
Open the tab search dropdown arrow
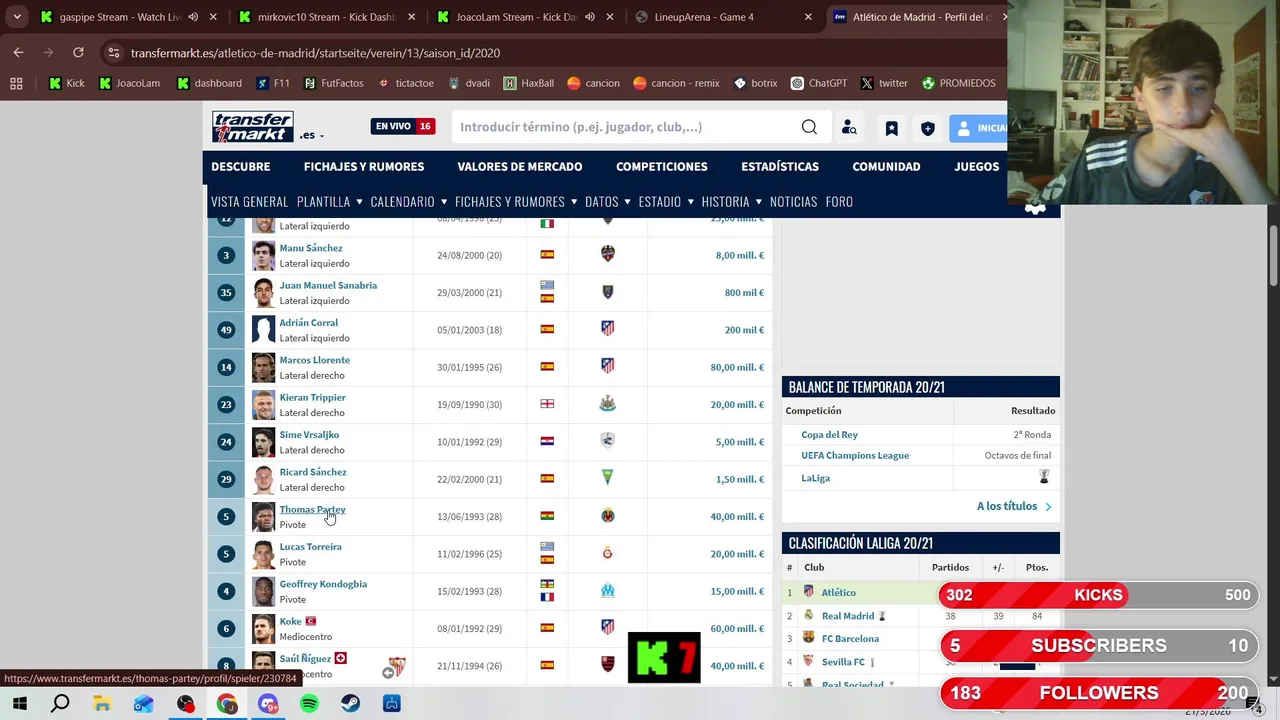click(17, 17)
